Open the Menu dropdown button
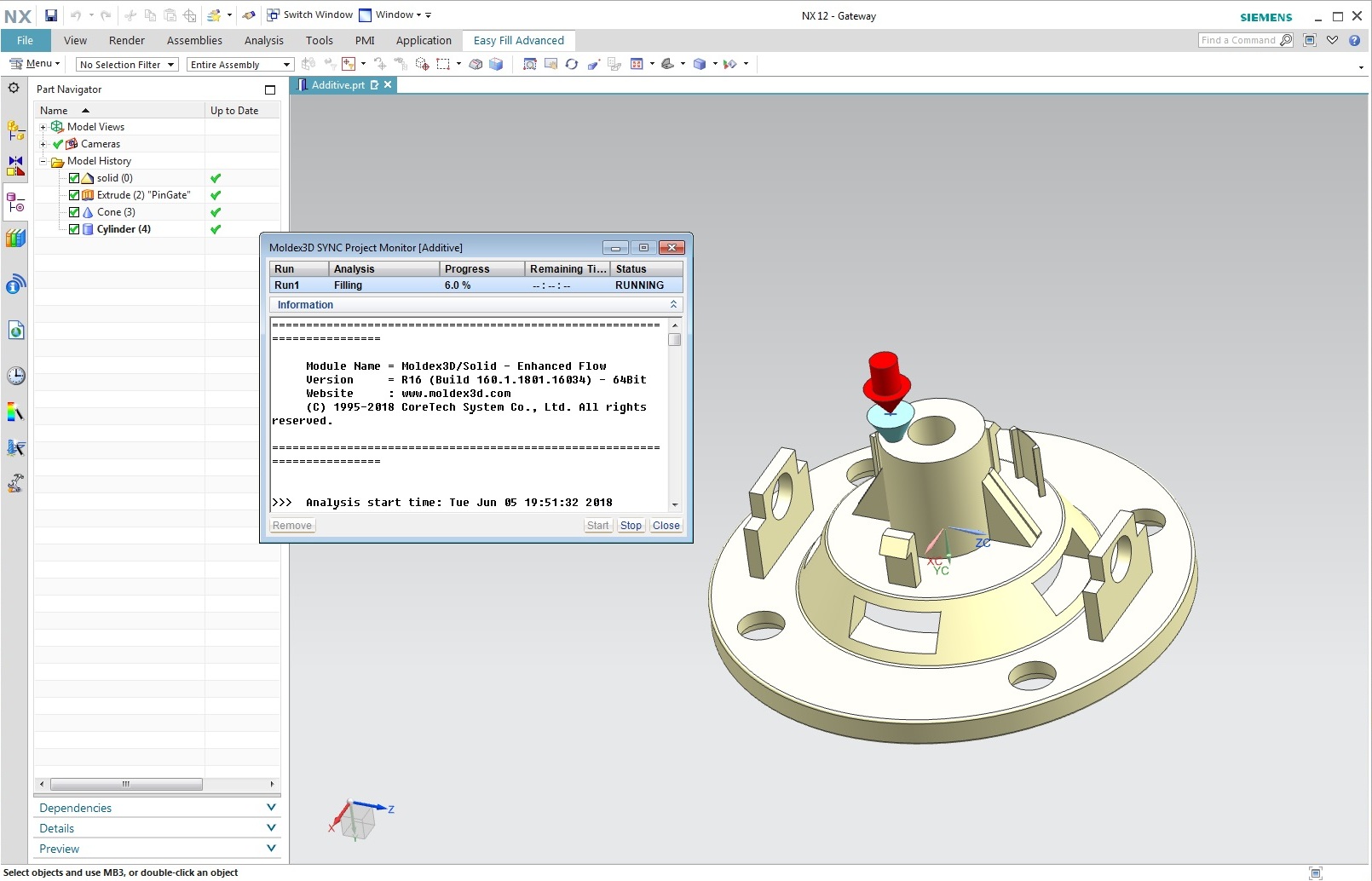Screen dimensions: 1372x881 pyautogui.click(x=35, y=64)
